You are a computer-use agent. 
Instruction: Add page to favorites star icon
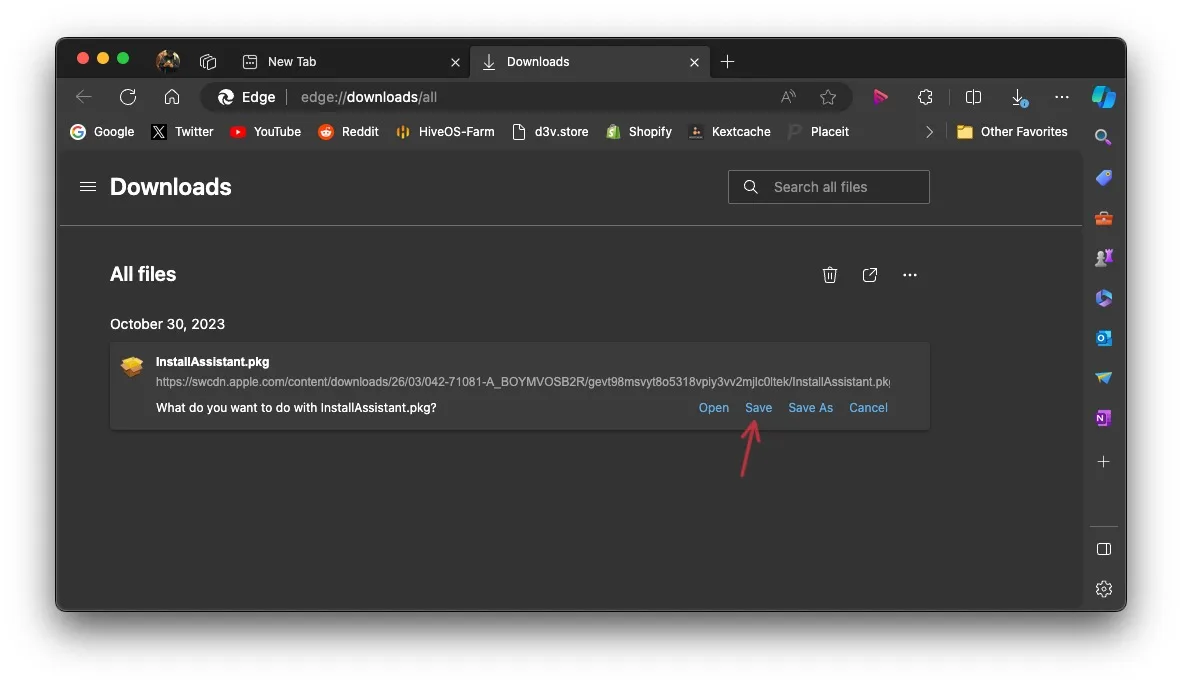point(828,96)
